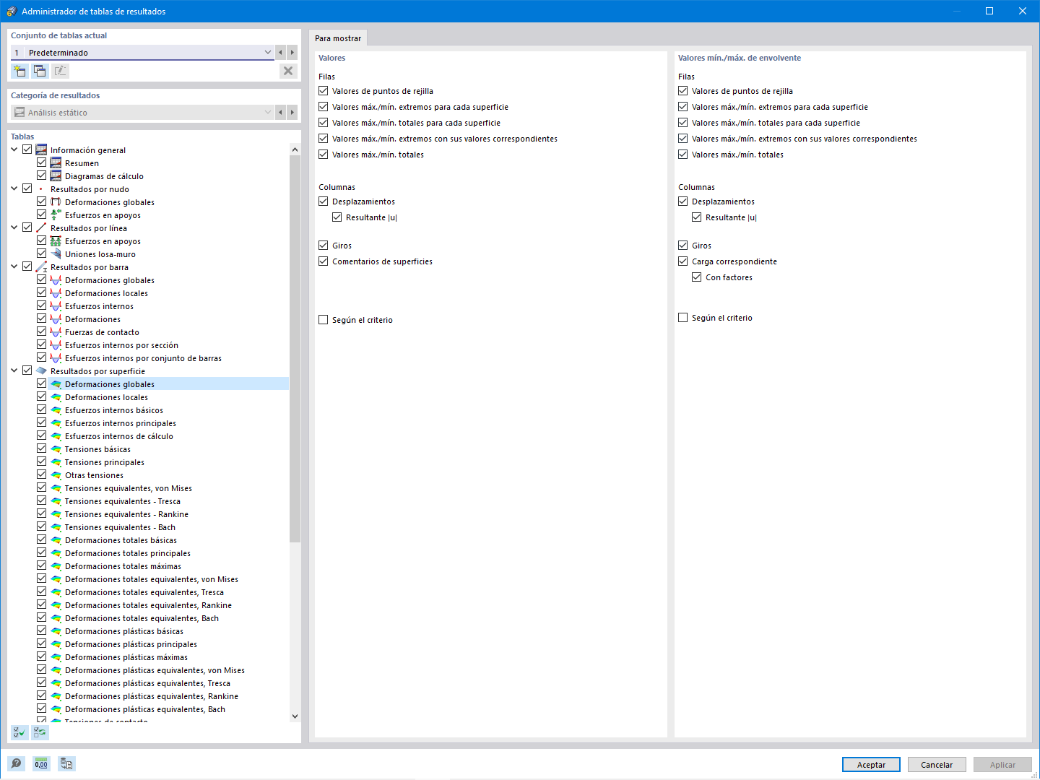Click the table settings icon next to 0,00
Screen dimensions: 1040x780
tap(67, 764)
